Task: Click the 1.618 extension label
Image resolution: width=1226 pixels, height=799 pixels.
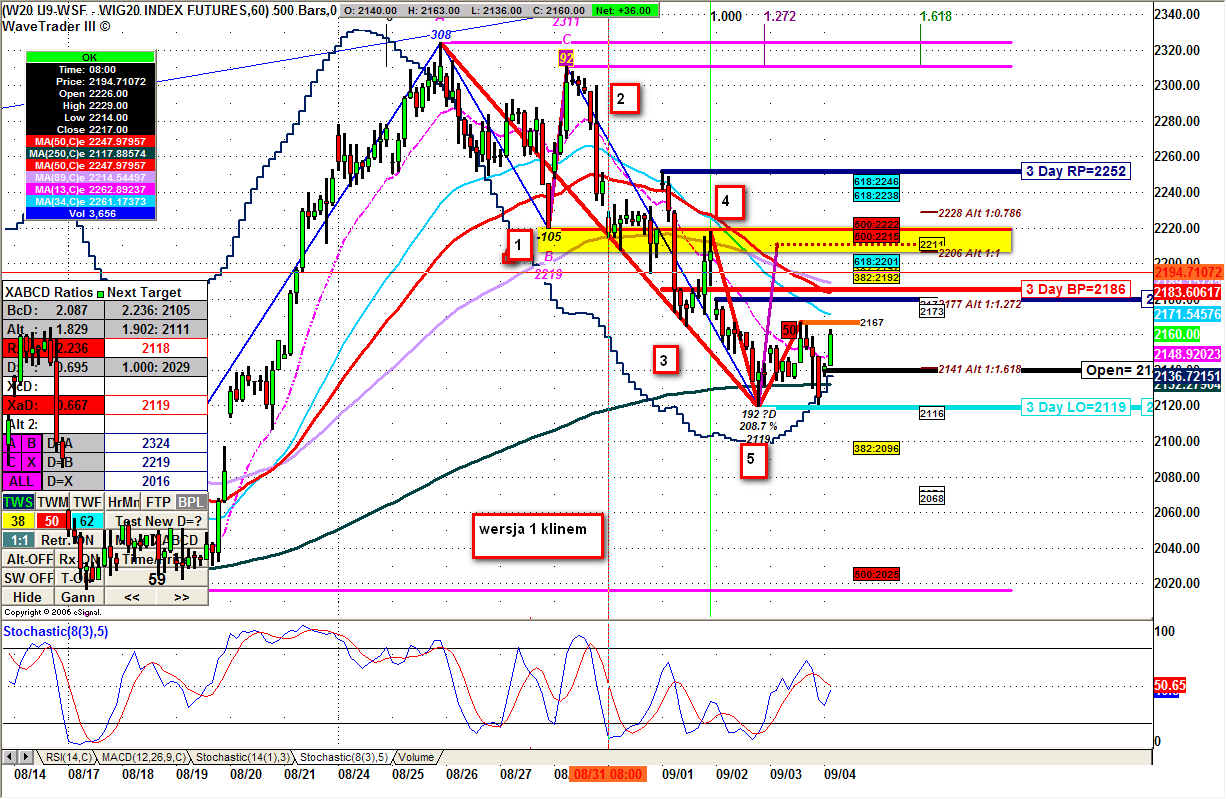Action: tap(935, 17)
